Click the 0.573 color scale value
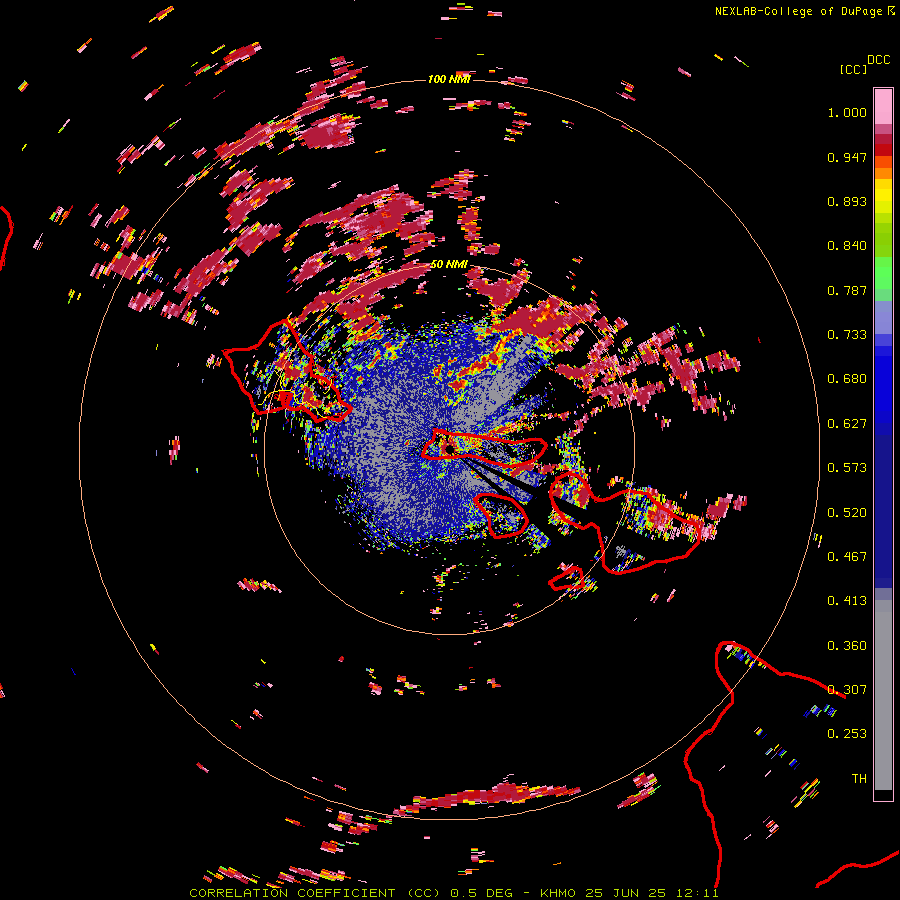This screenshot has height=900, width=900. [847, 468]
